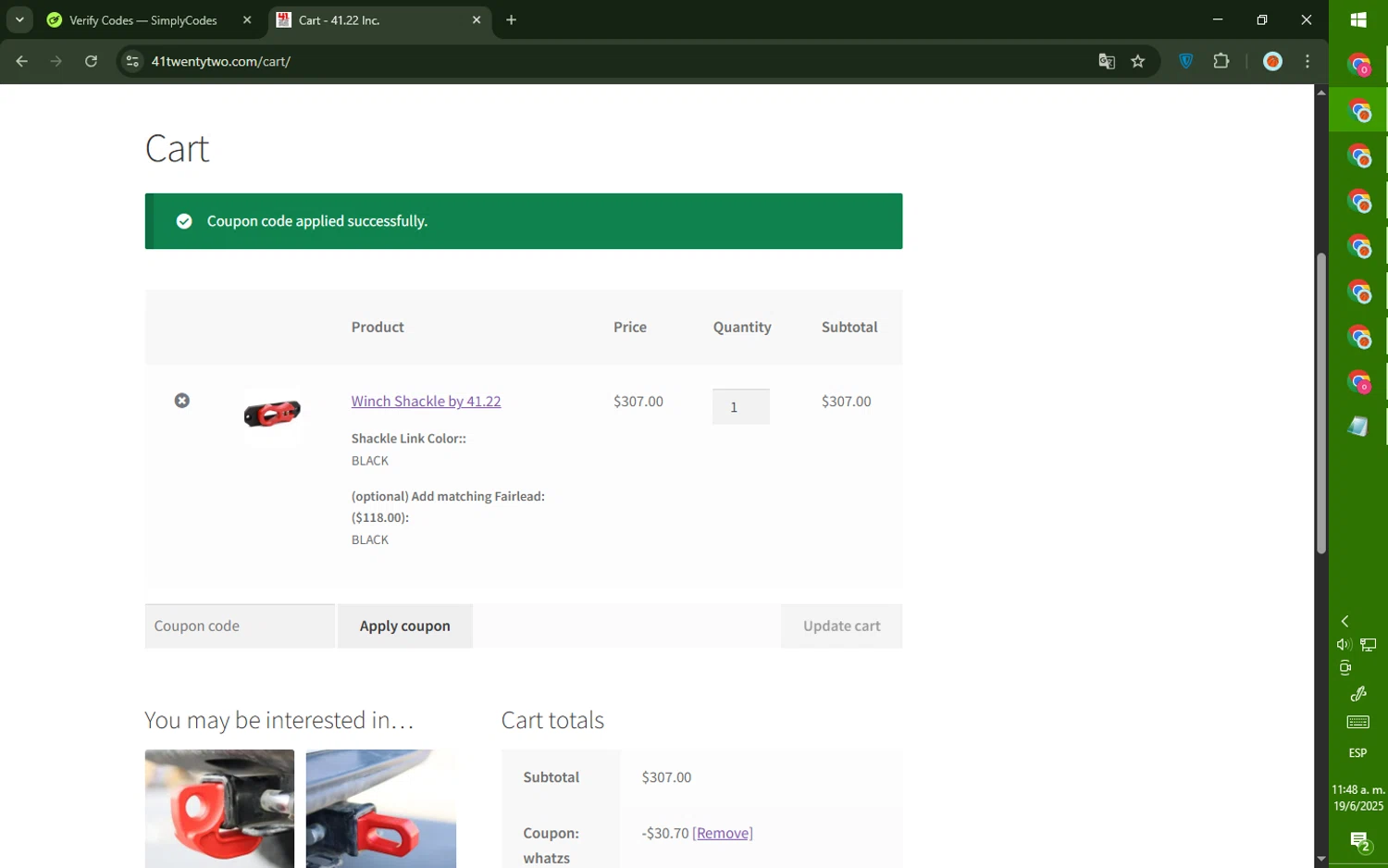
Task: Open the Action Center notifications icon
Action: pyautogui.click(x=1359, y=843)
